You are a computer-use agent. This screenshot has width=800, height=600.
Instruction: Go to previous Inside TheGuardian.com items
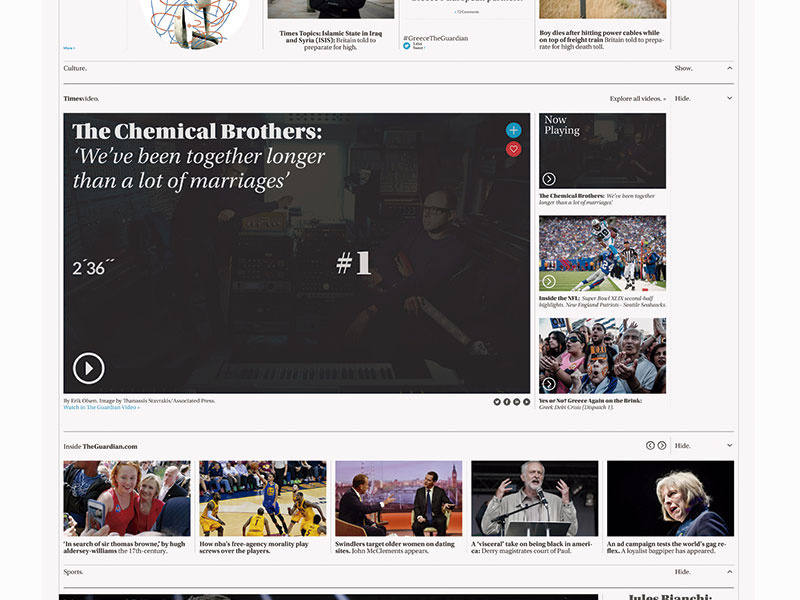pos(650,445)
